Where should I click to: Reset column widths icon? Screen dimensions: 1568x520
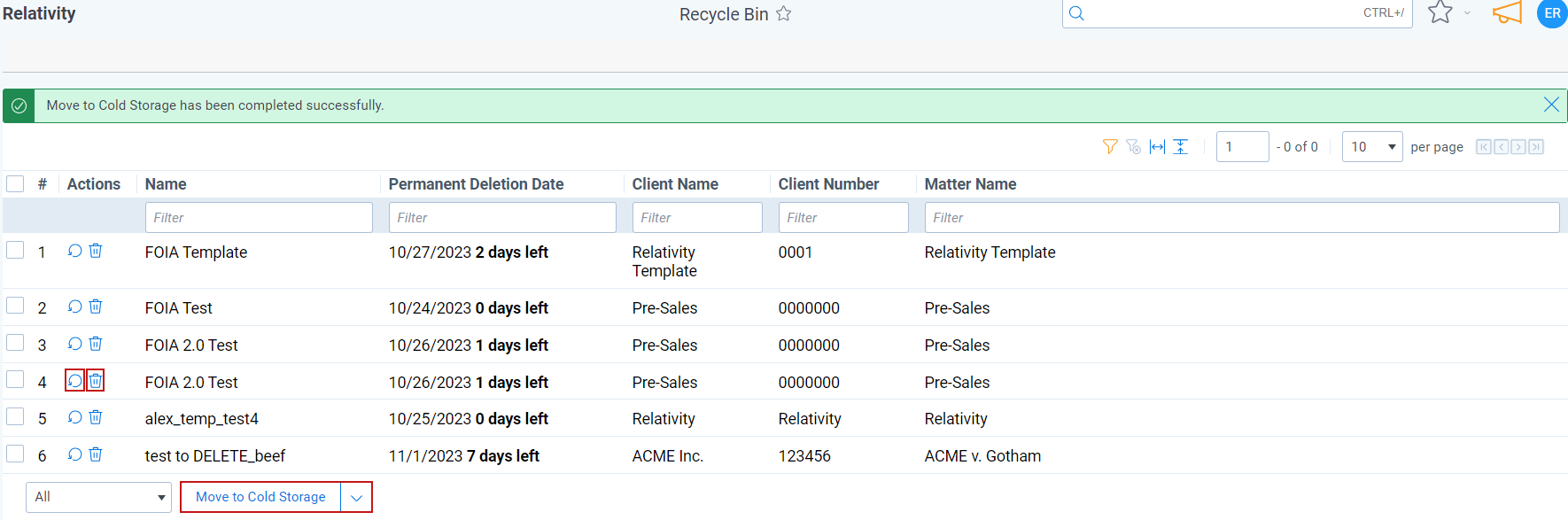pos(1157,147)
